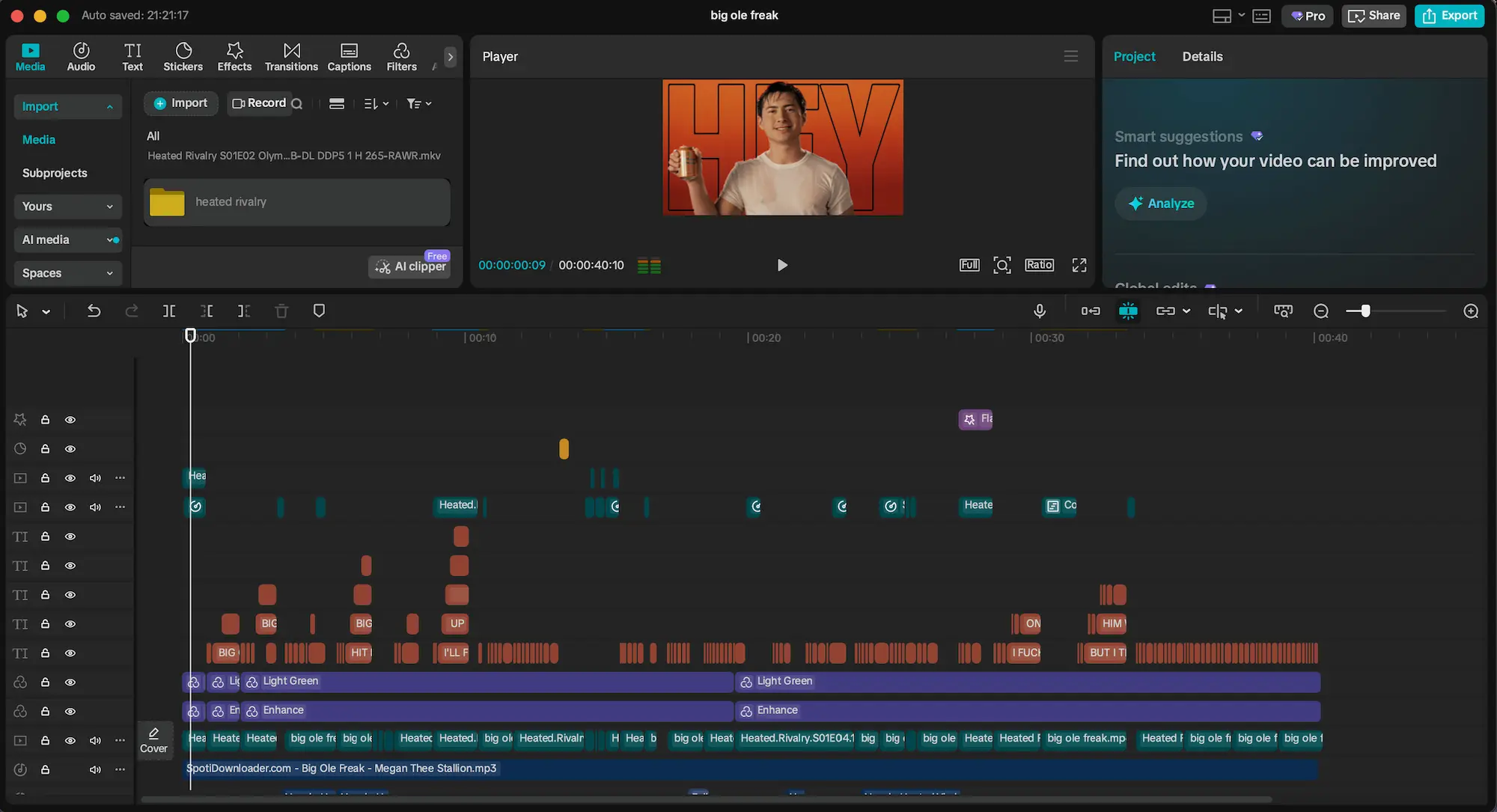
Task: Delete clip with the trash icon
Action: [x=281, y=311]
